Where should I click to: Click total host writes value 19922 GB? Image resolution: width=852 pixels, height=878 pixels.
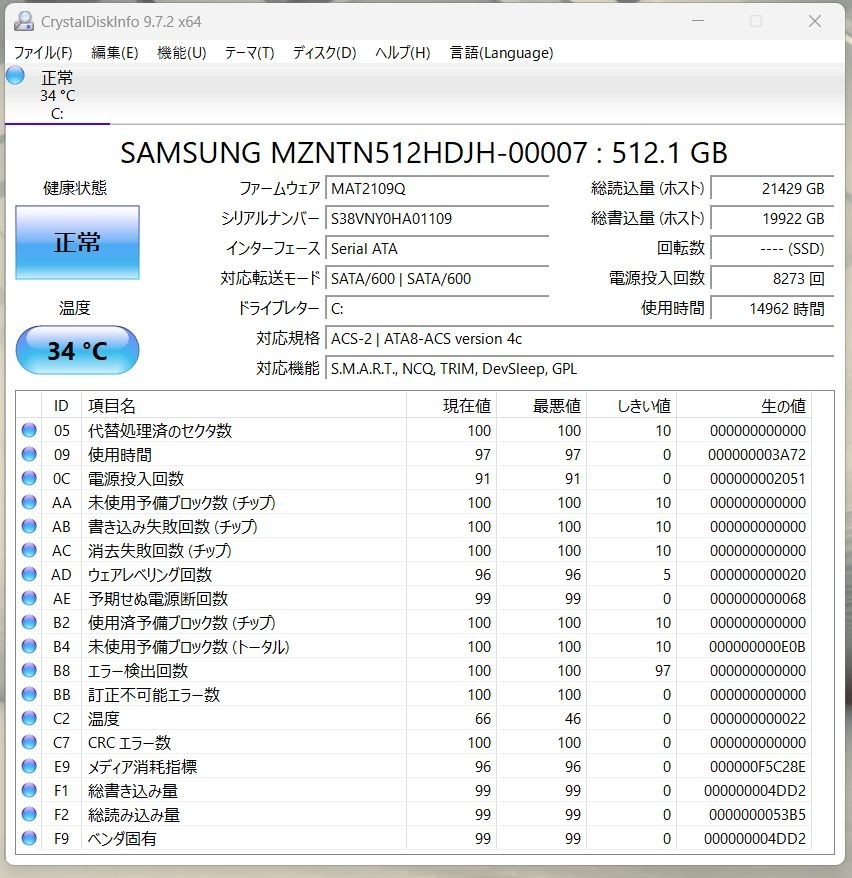click(772, 218)
